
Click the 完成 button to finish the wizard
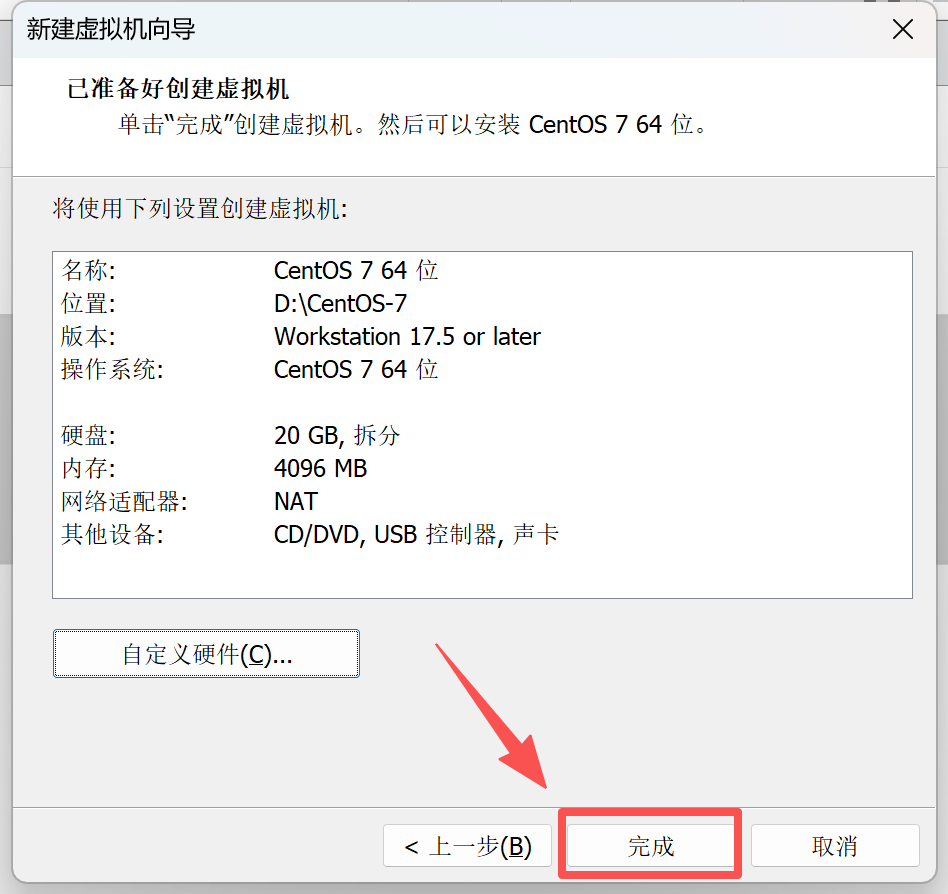point(650,846)
